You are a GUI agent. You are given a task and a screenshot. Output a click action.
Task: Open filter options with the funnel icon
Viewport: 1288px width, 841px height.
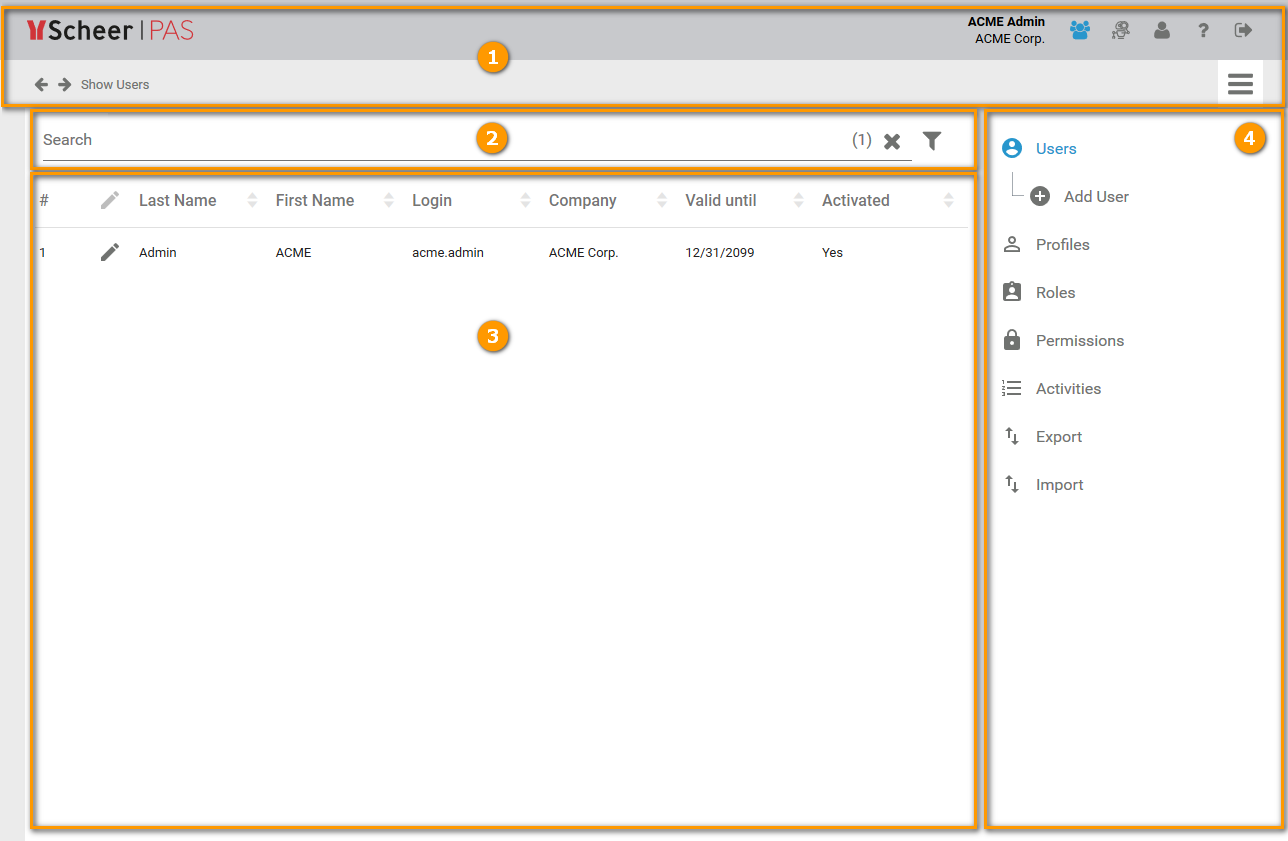[x=932, y=140]
